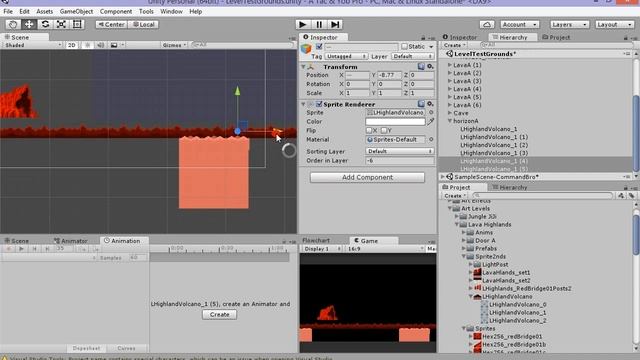Open Account dropdown
The height and width of the screenshot is (360, 640).
[x=519, y=24]
